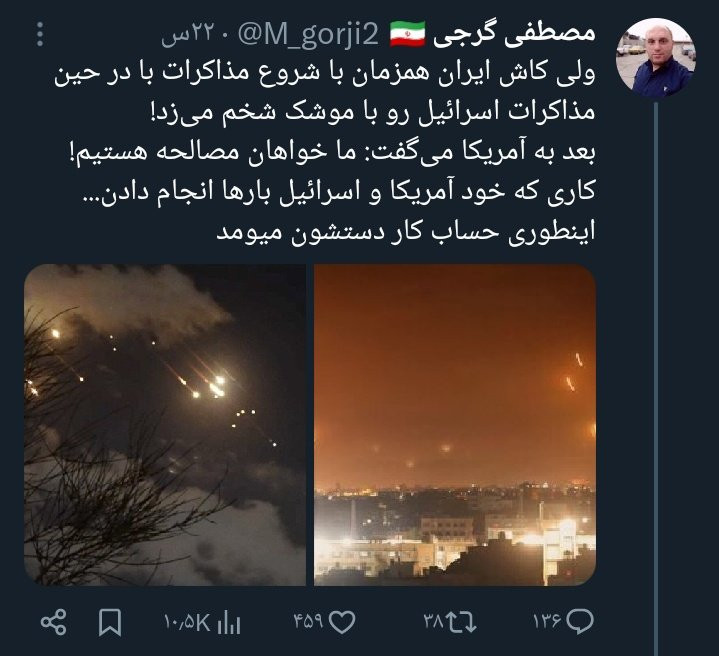Tap the ۱۳۶ reply count
This screenshot has height=656, width=719.
pos(547,622)
